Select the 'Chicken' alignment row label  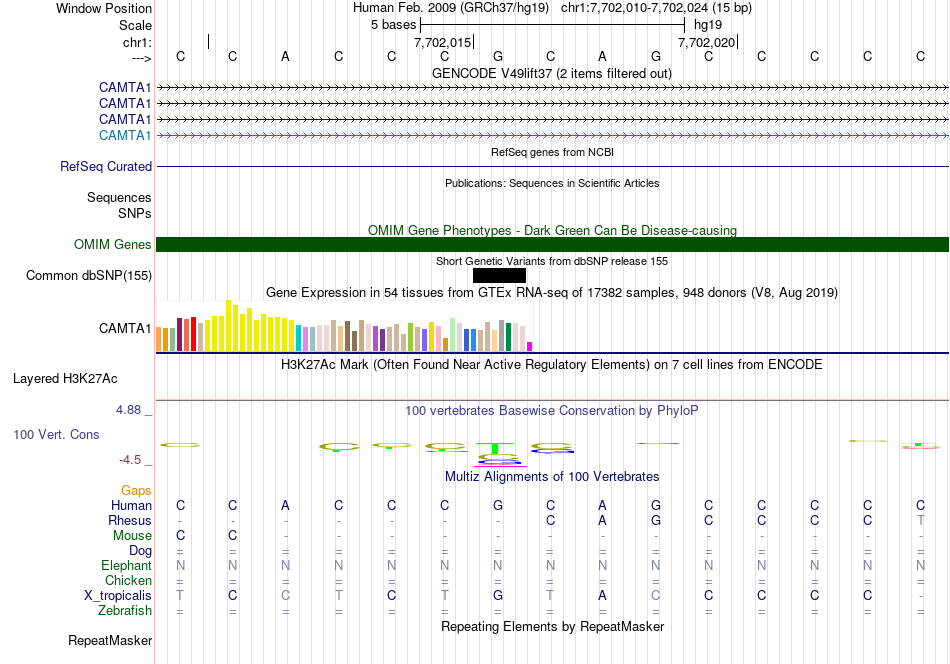pyautogui.click(x=128, y=580)
